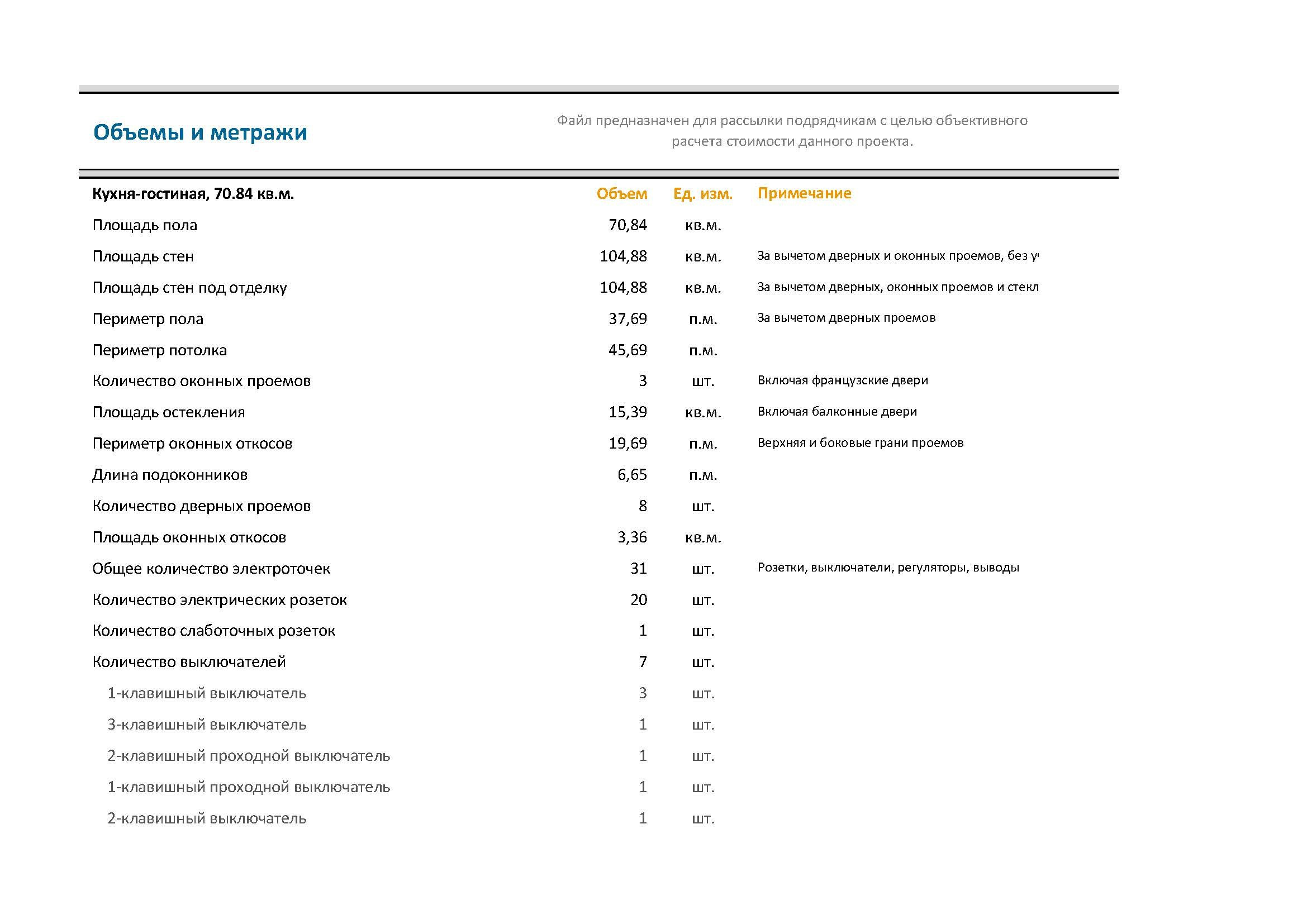Select the 'Длина подоконников' row label
Image resolution: width=1307 pixels, height=924 pixels.
(x=170, y=474)
